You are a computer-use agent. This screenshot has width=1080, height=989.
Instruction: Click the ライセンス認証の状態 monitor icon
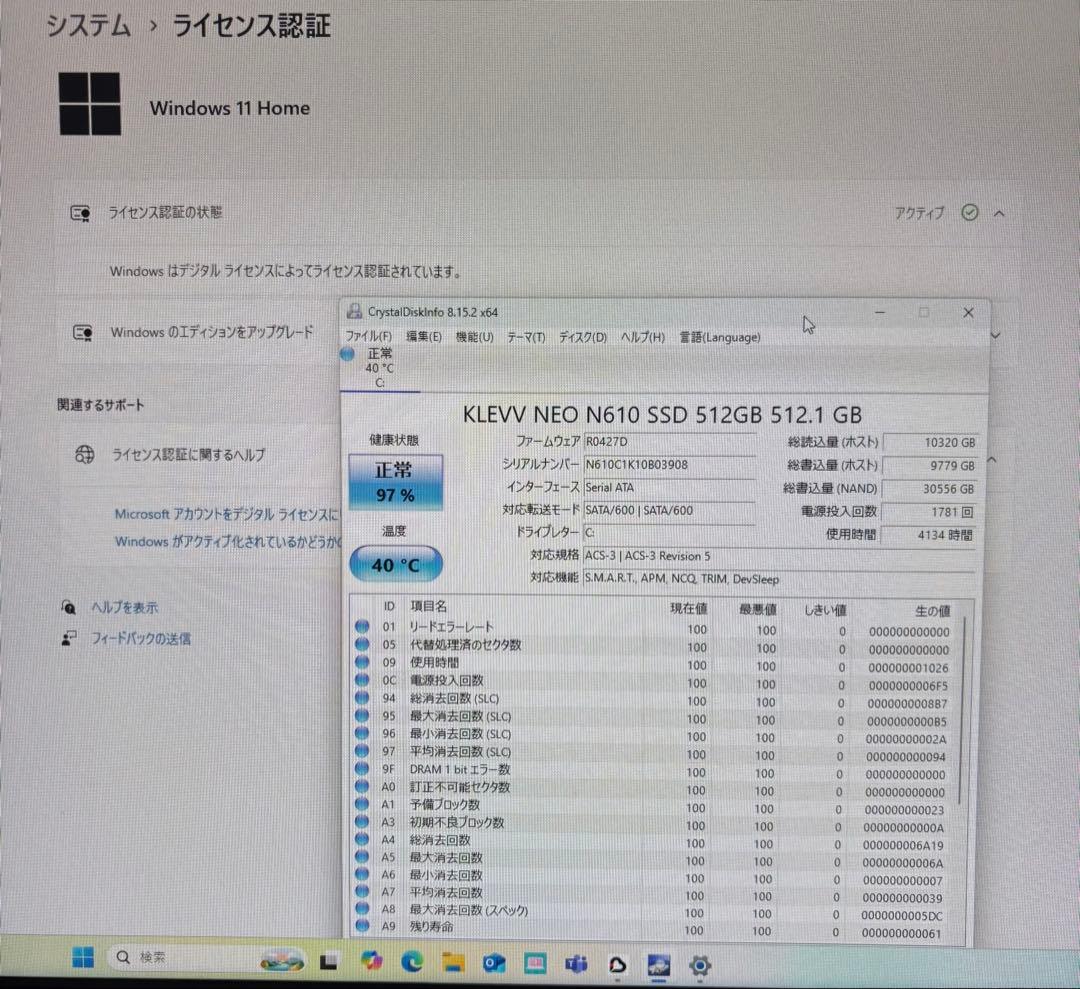80,212
